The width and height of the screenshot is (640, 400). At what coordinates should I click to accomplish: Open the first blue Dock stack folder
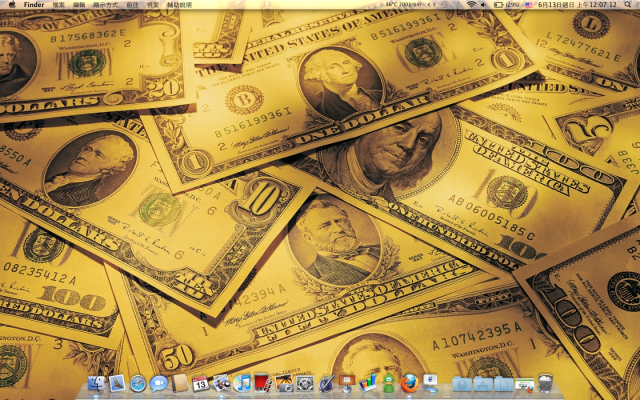(462, 384)
